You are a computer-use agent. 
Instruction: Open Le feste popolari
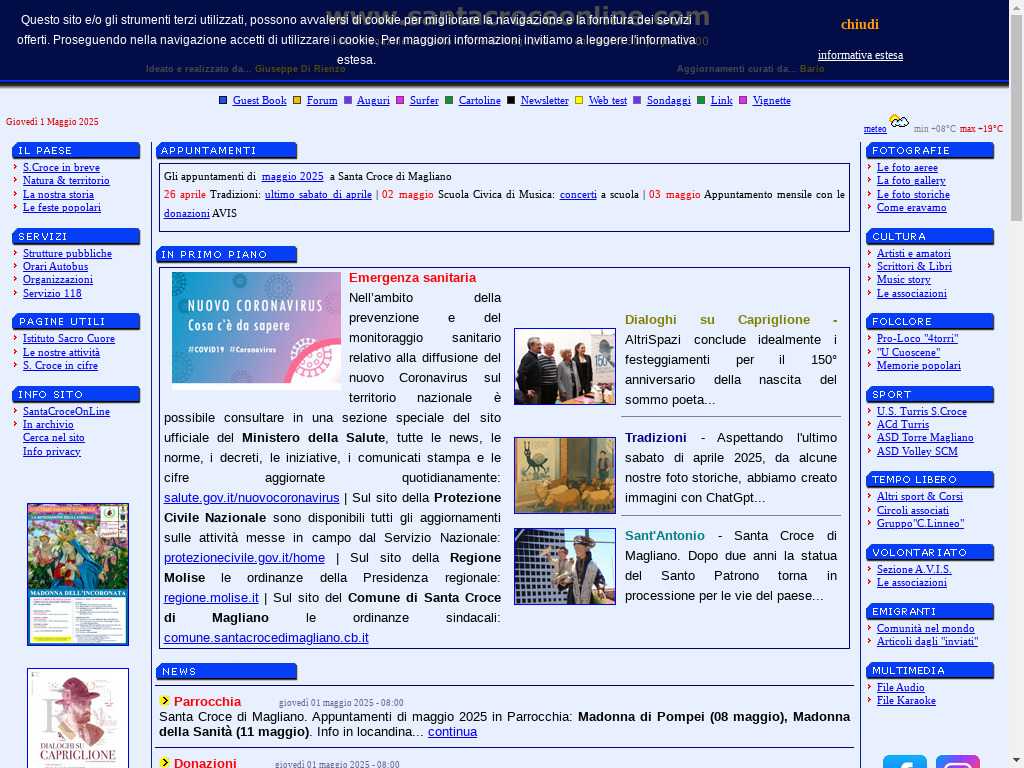(61, 207)
